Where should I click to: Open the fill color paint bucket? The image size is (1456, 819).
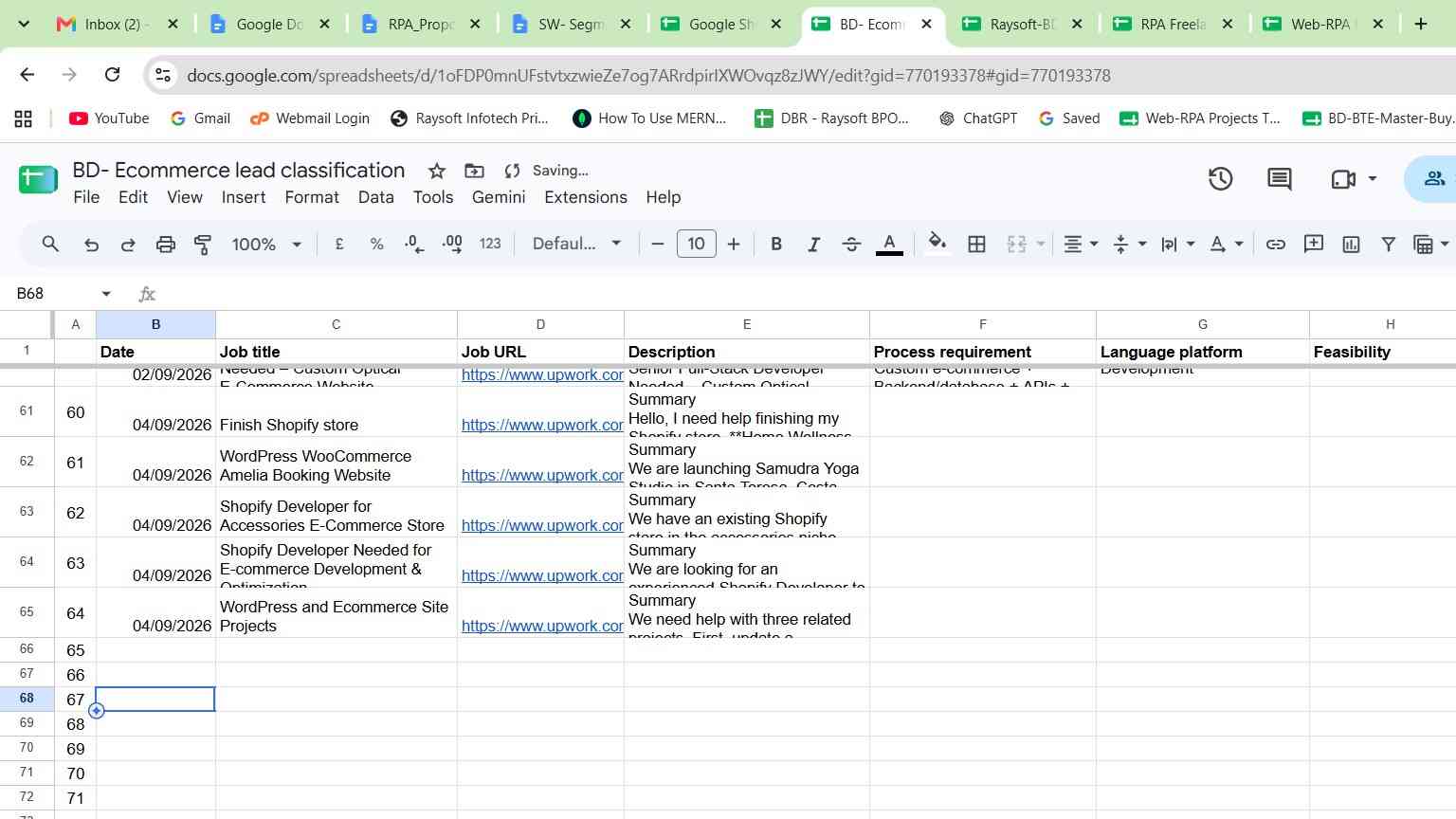pos(937,244)
